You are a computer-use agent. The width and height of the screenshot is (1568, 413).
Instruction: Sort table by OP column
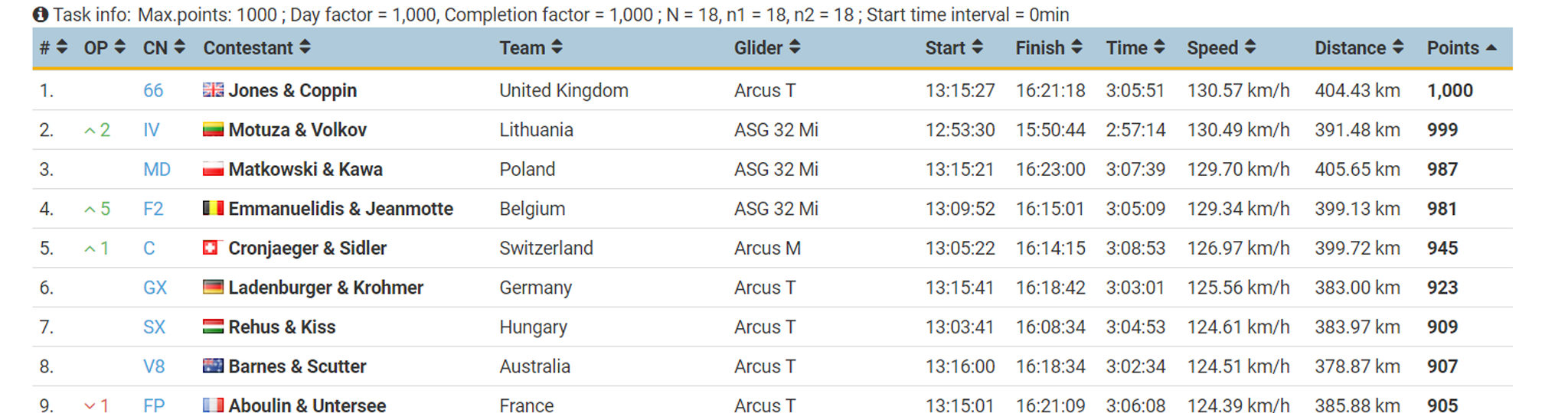119,47
